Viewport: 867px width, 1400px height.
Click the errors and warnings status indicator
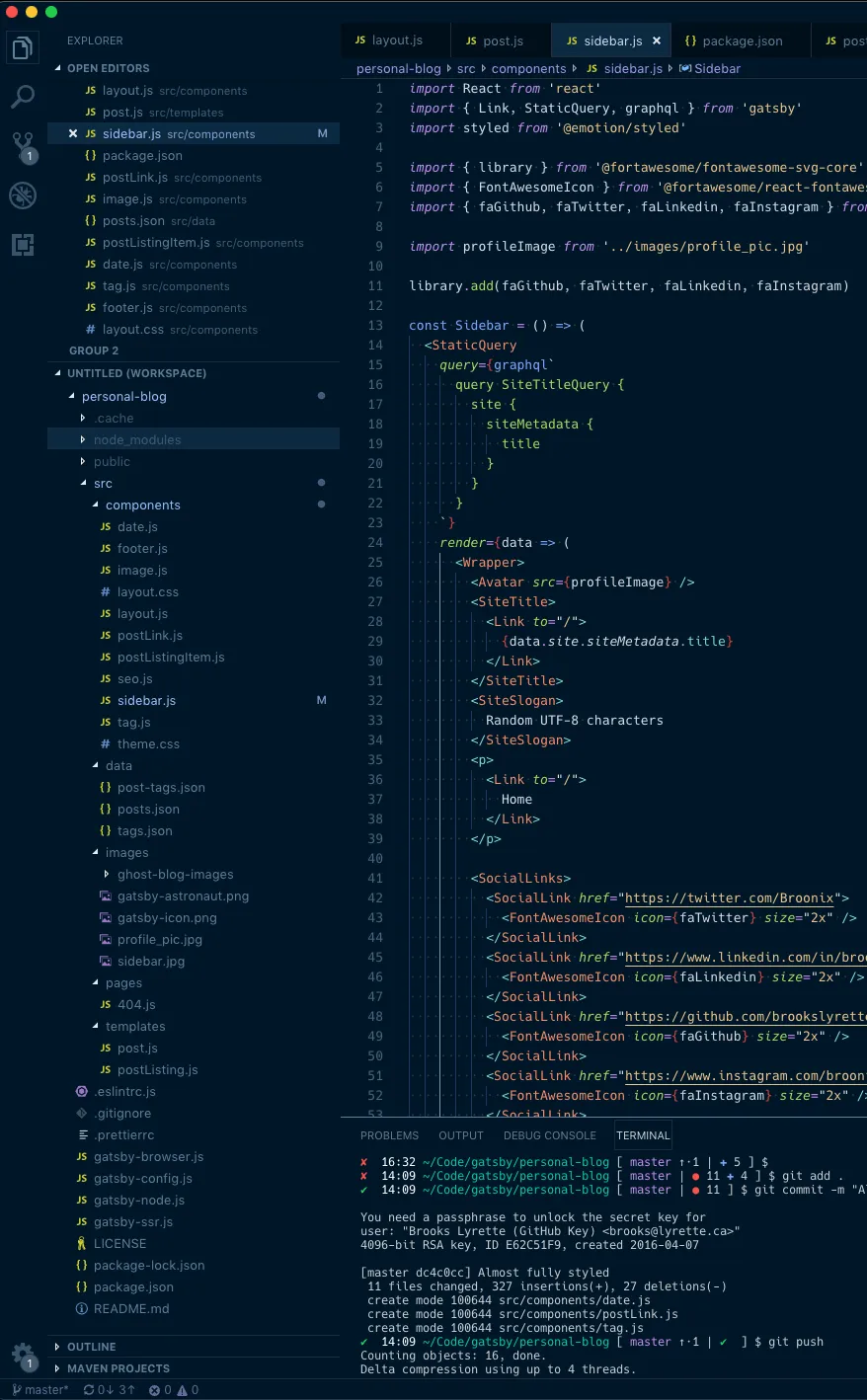174,1390
